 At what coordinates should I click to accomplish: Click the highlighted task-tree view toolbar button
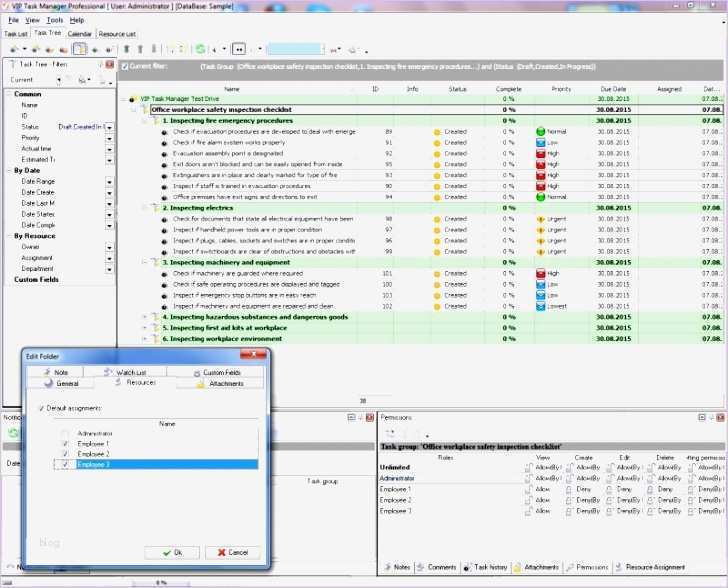point(80,49)
